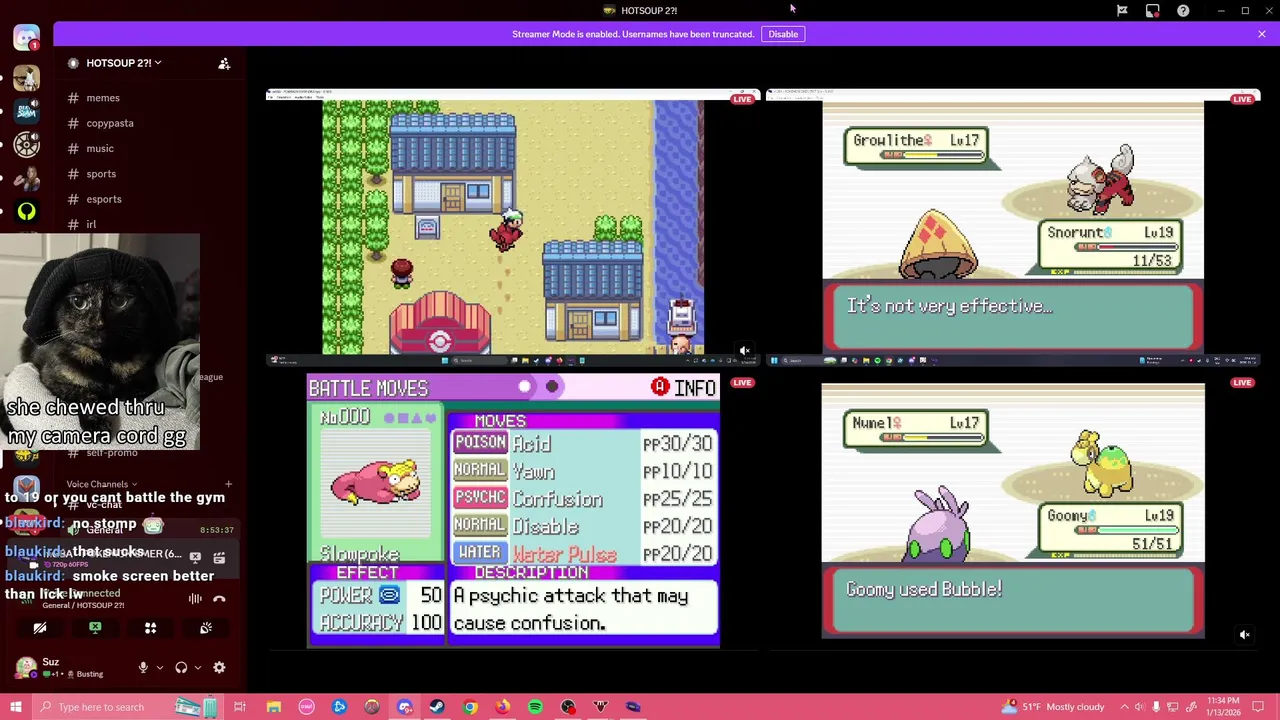Open the Discord direct messages home icon
1280x720 pixels.
click(x=26, y=37)
